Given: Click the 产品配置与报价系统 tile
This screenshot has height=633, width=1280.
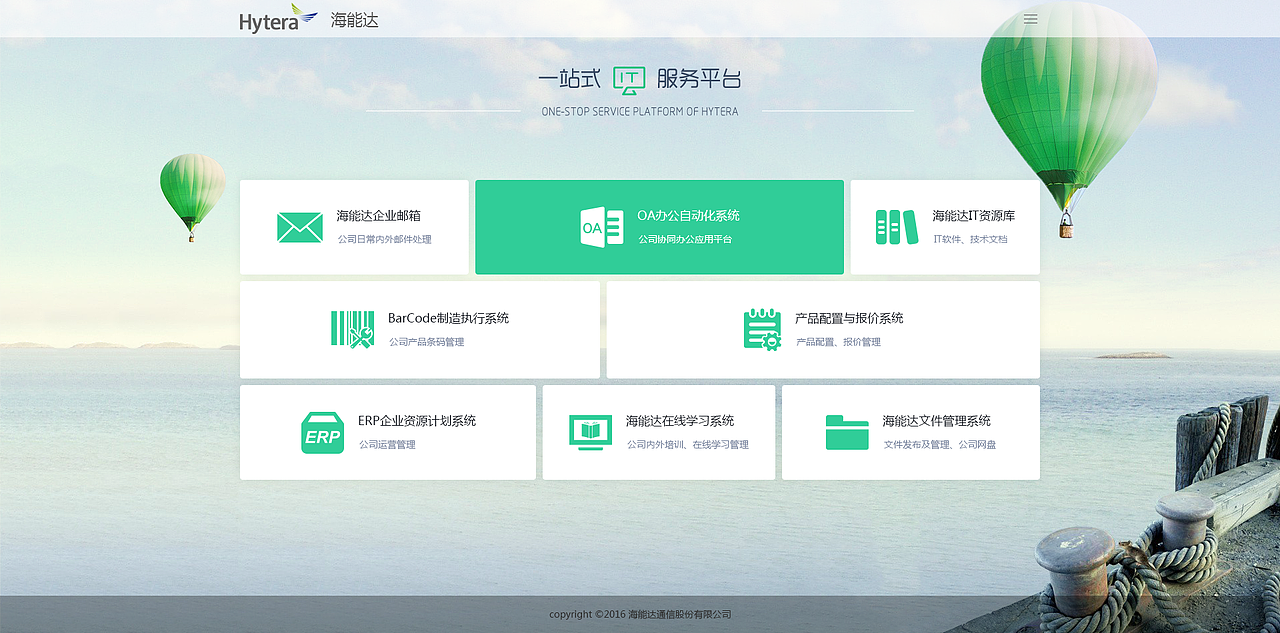Looking at the screenshot, I should tap(822, 329).
